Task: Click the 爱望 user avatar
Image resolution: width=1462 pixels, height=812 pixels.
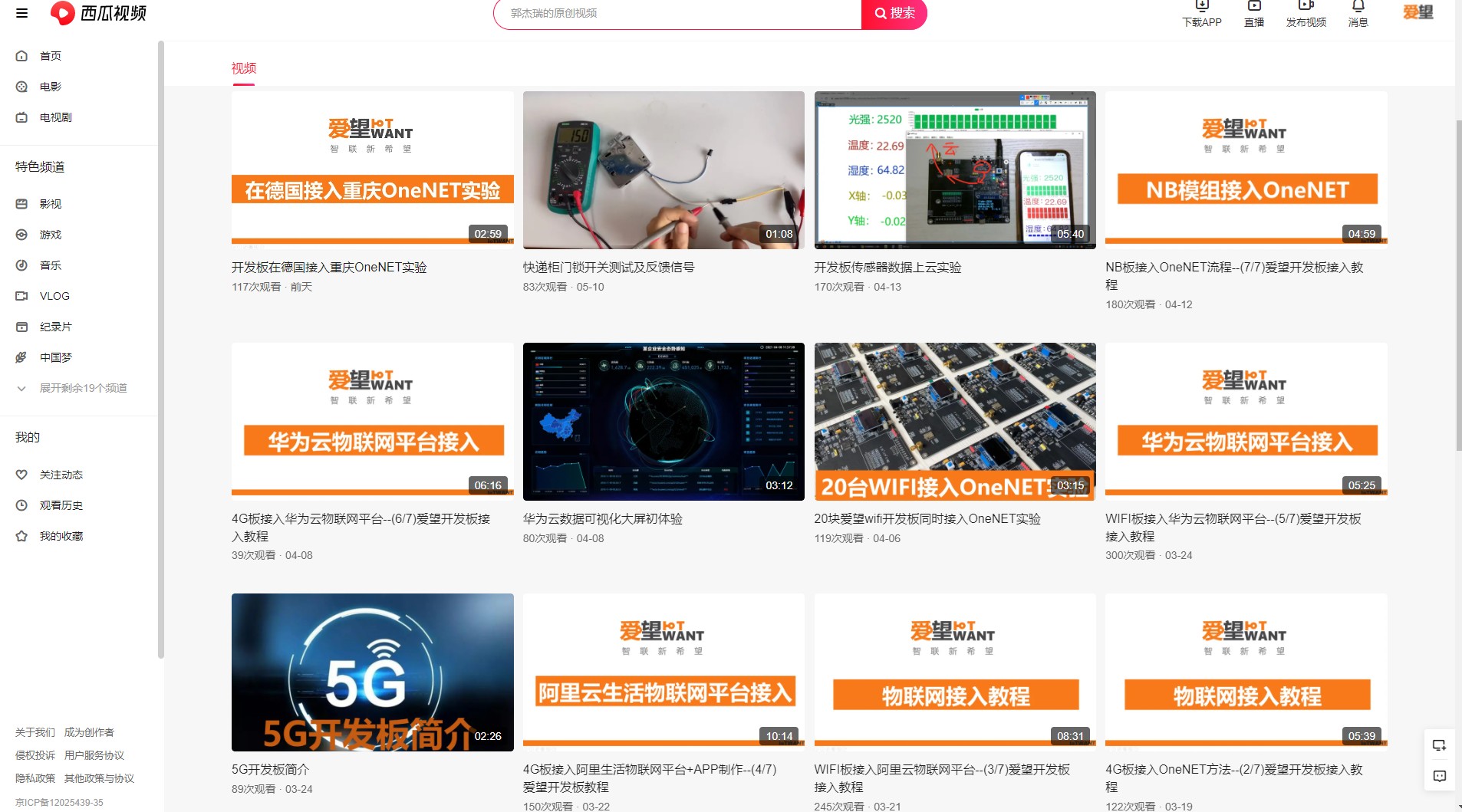Action: (x=1418, y=12)
